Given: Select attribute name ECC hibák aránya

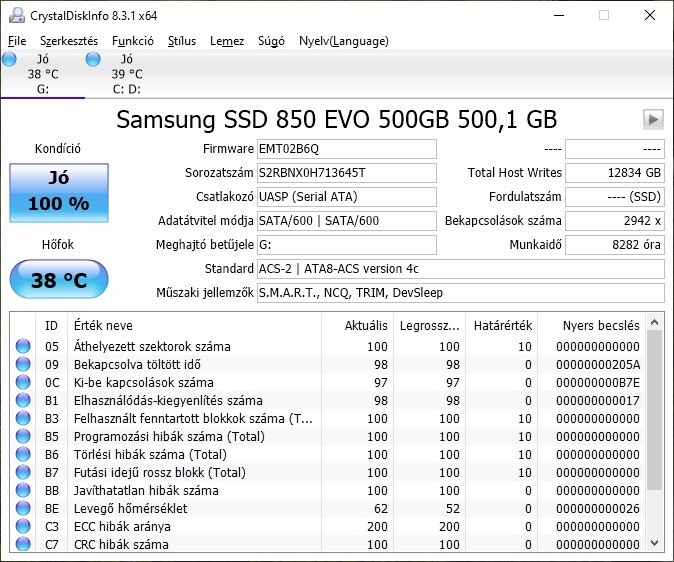Looking at the screenshot, I should coord(122,527).
